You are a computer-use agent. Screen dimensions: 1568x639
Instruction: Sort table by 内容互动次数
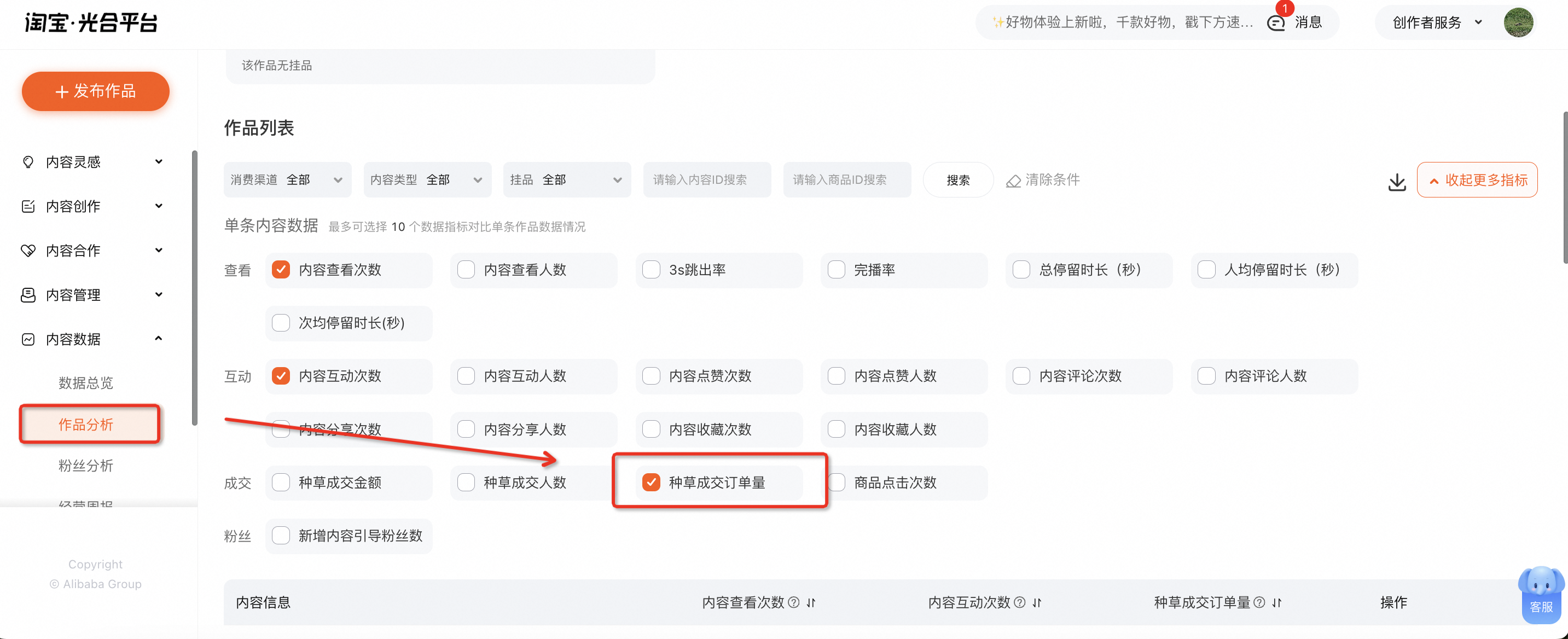point(1037,602)
